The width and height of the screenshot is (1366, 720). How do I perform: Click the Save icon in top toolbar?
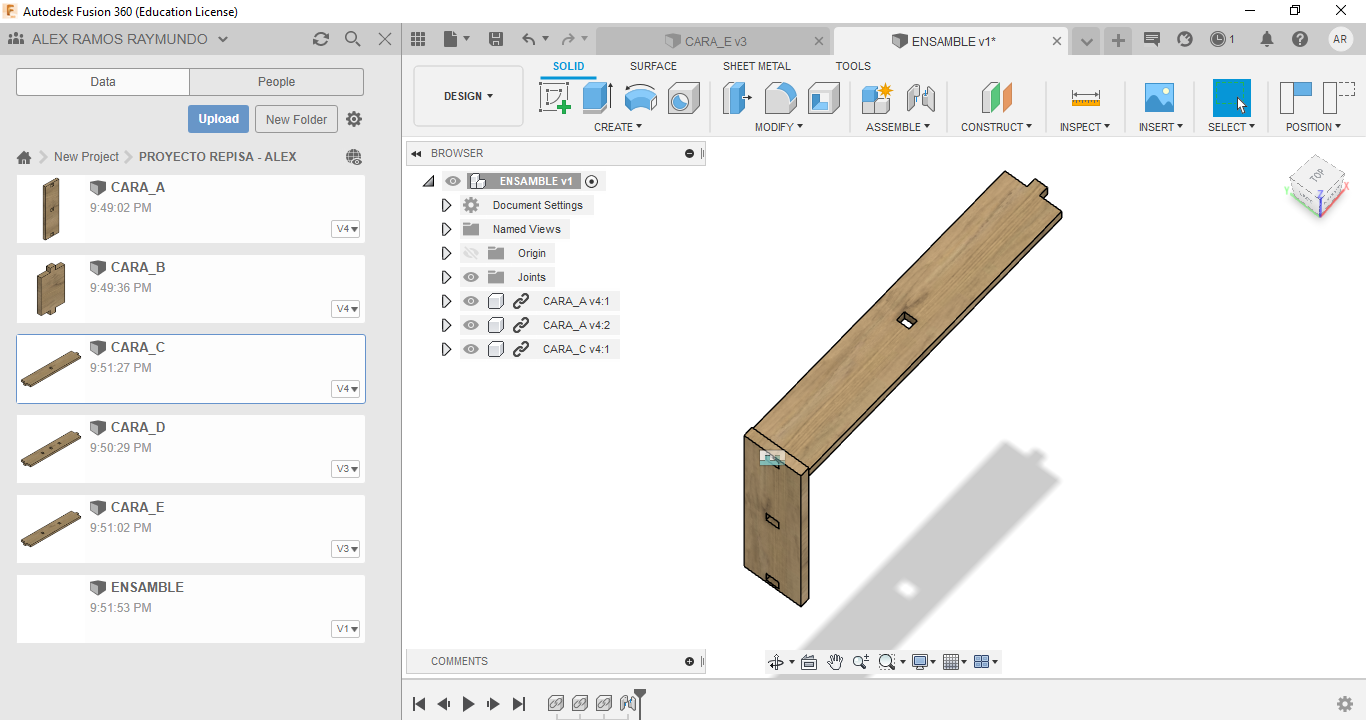[496, 40]
